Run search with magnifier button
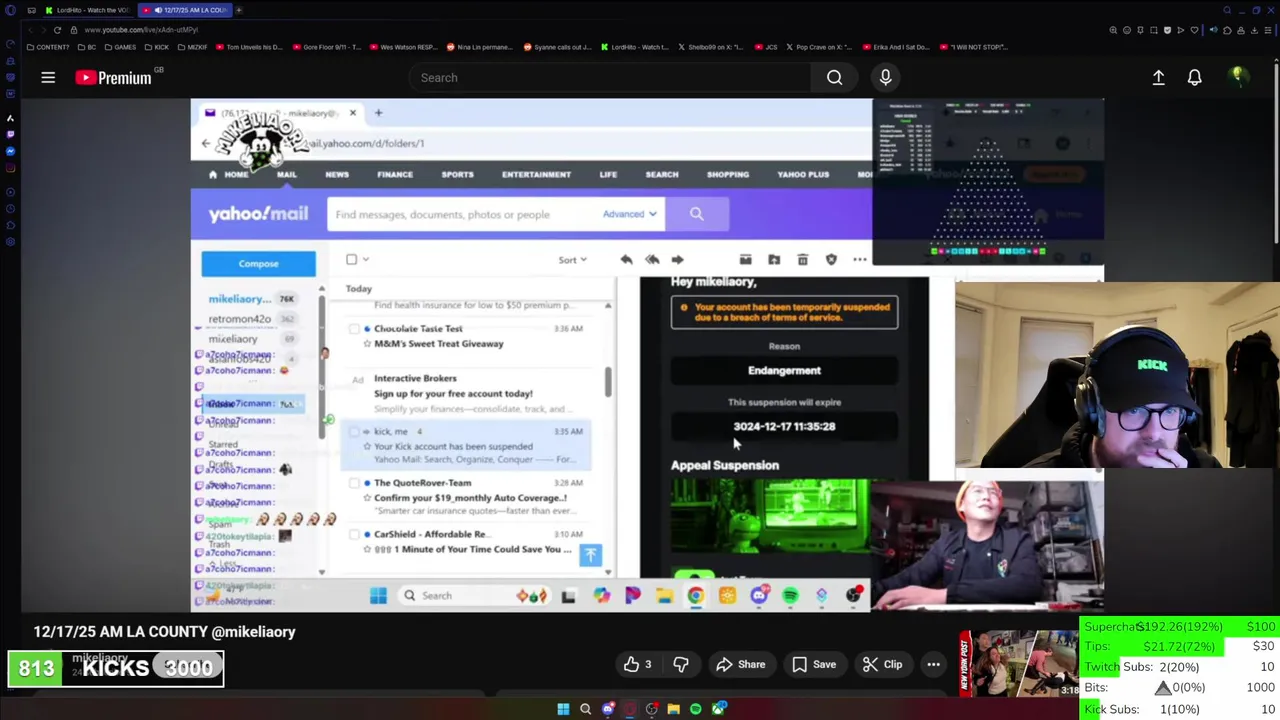1280x720 pixels. 834,77
